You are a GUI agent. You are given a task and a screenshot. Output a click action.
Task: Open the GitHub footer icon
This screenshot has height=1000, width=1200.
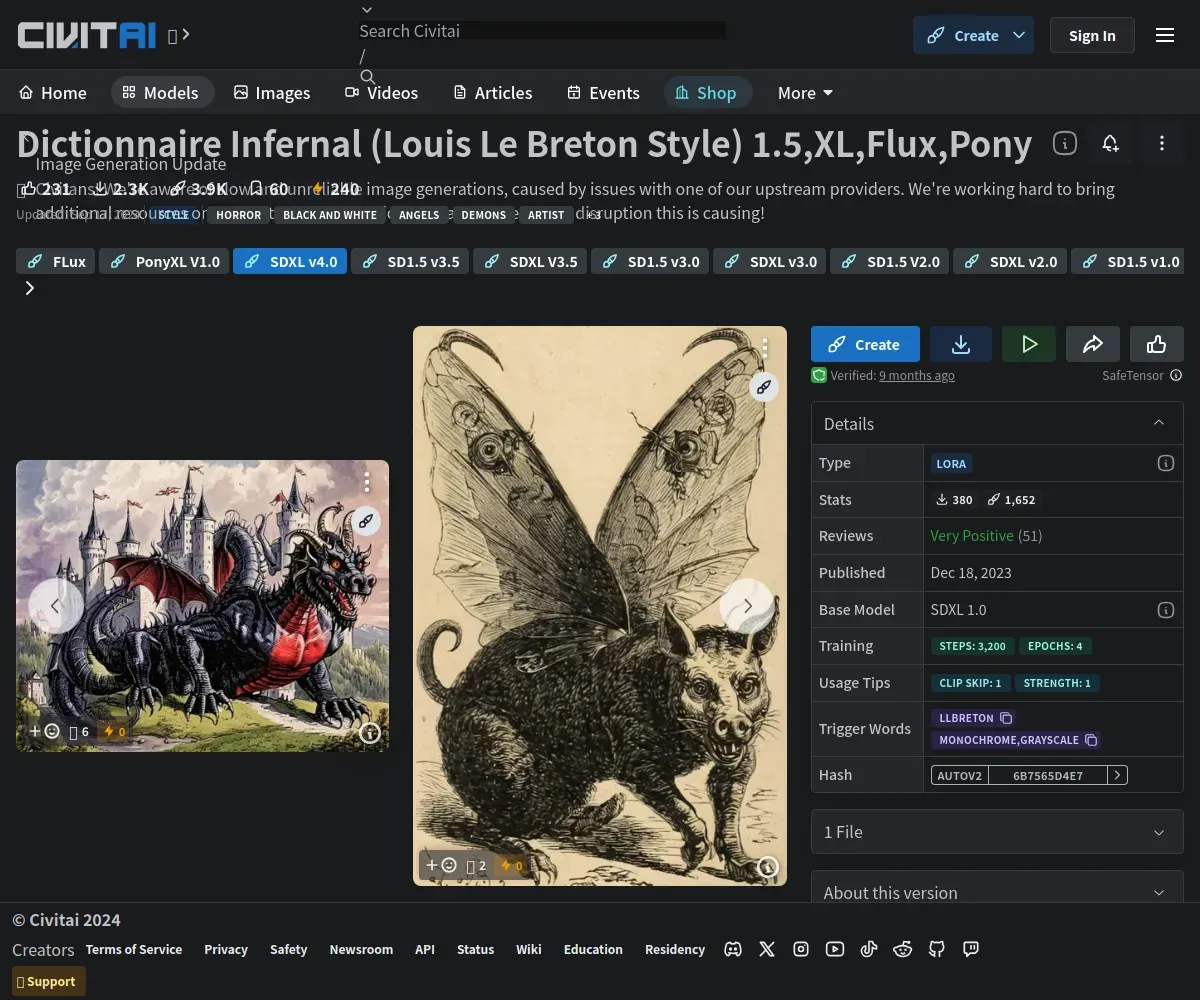(x=937, y=949)
